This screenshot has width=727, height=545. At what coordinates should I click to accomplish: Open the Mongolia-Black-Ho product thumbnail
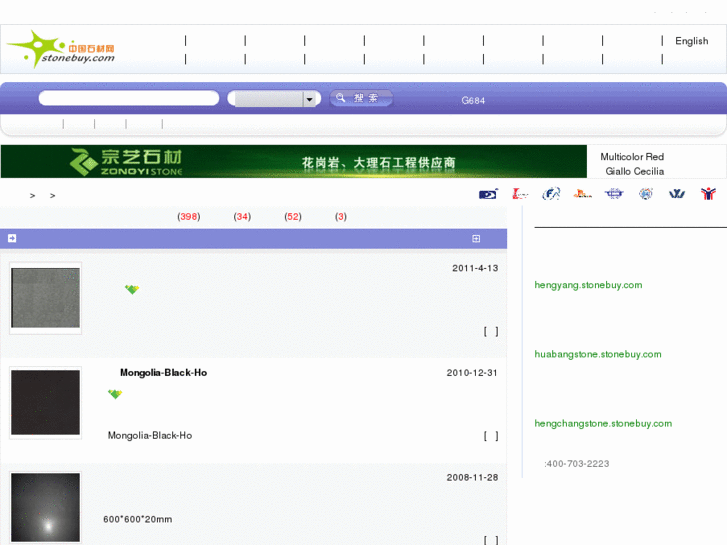click(45, 402)
